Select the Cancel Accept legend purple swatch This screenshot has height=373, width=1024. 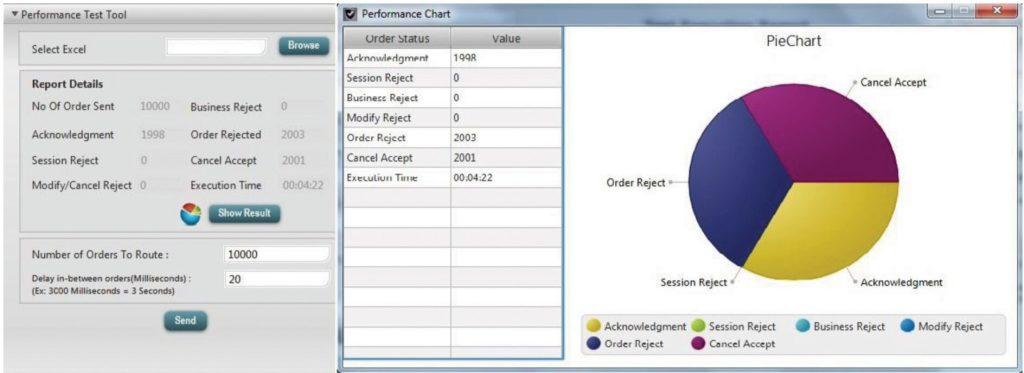[698, 344]
